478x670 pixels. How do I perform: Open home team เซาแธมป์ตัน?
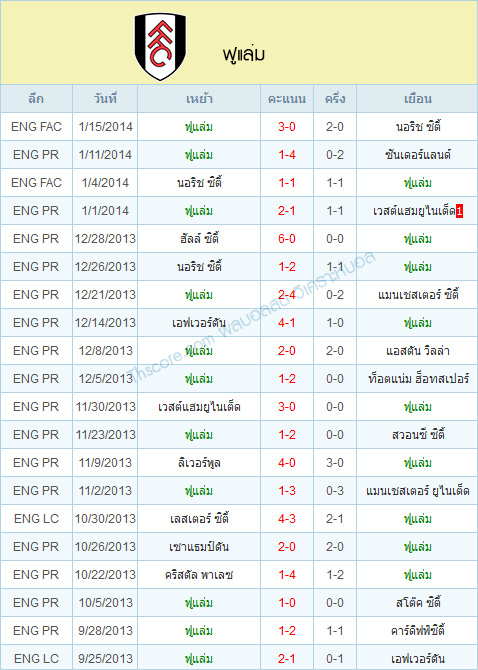click(199, 547)
